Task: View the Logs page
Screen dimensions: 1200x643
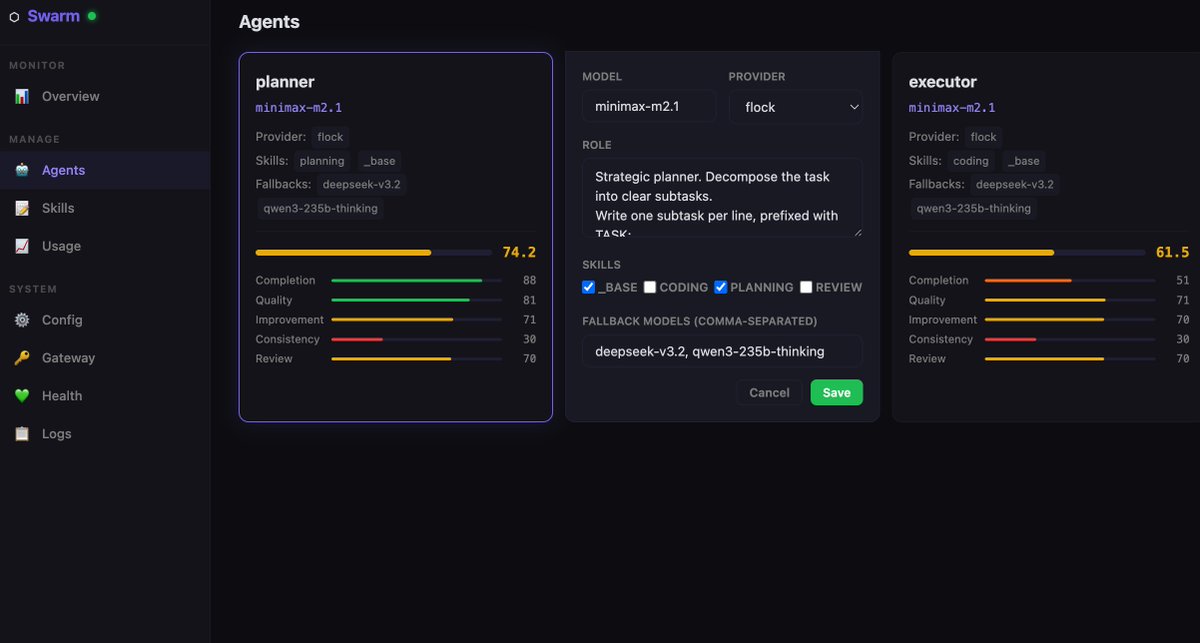Action: coord(105,434)
